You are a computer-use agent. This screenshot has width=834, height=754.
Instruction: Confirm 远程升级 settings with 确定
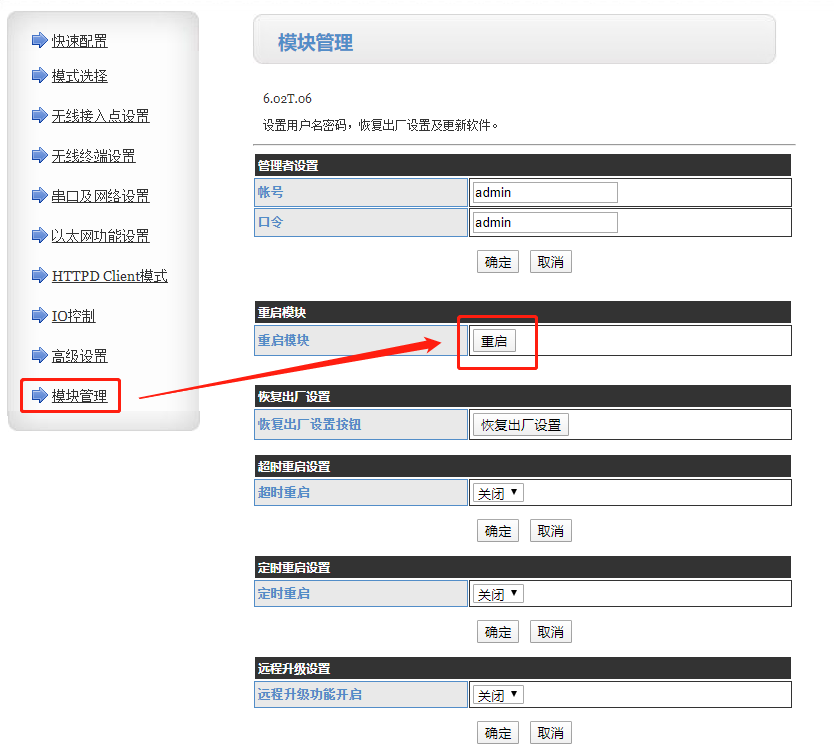tap(498, 733)
